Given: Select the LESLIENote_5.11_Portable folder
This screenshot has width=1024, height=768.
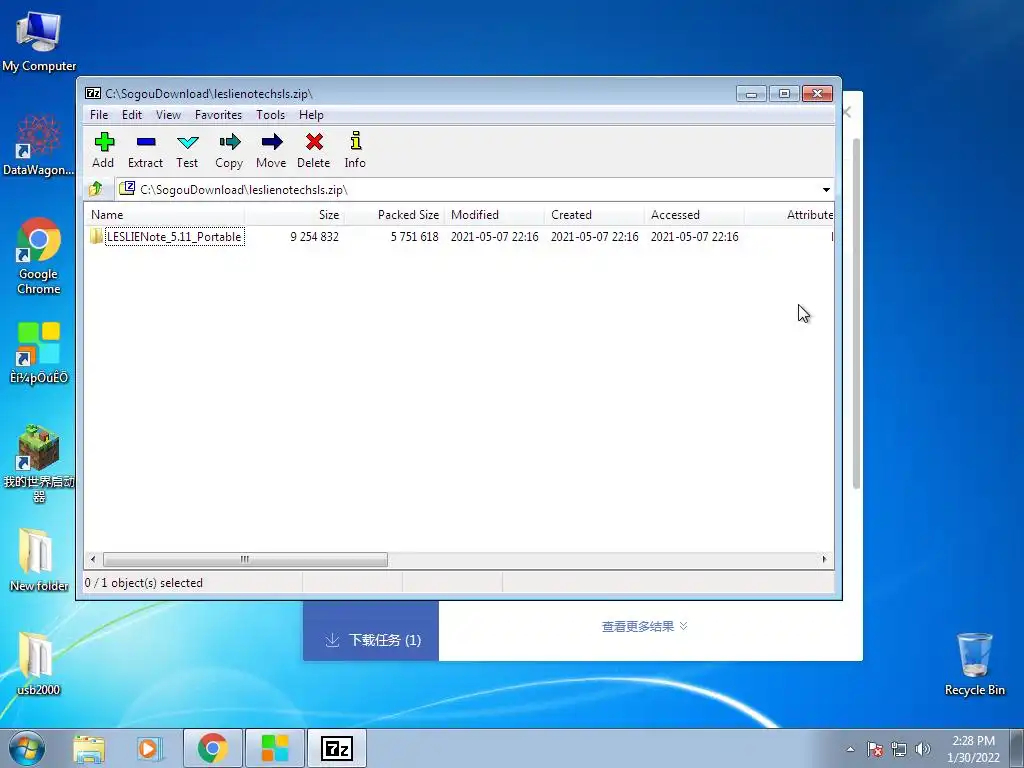Looking at the screenshot, I should coord(174,236).
